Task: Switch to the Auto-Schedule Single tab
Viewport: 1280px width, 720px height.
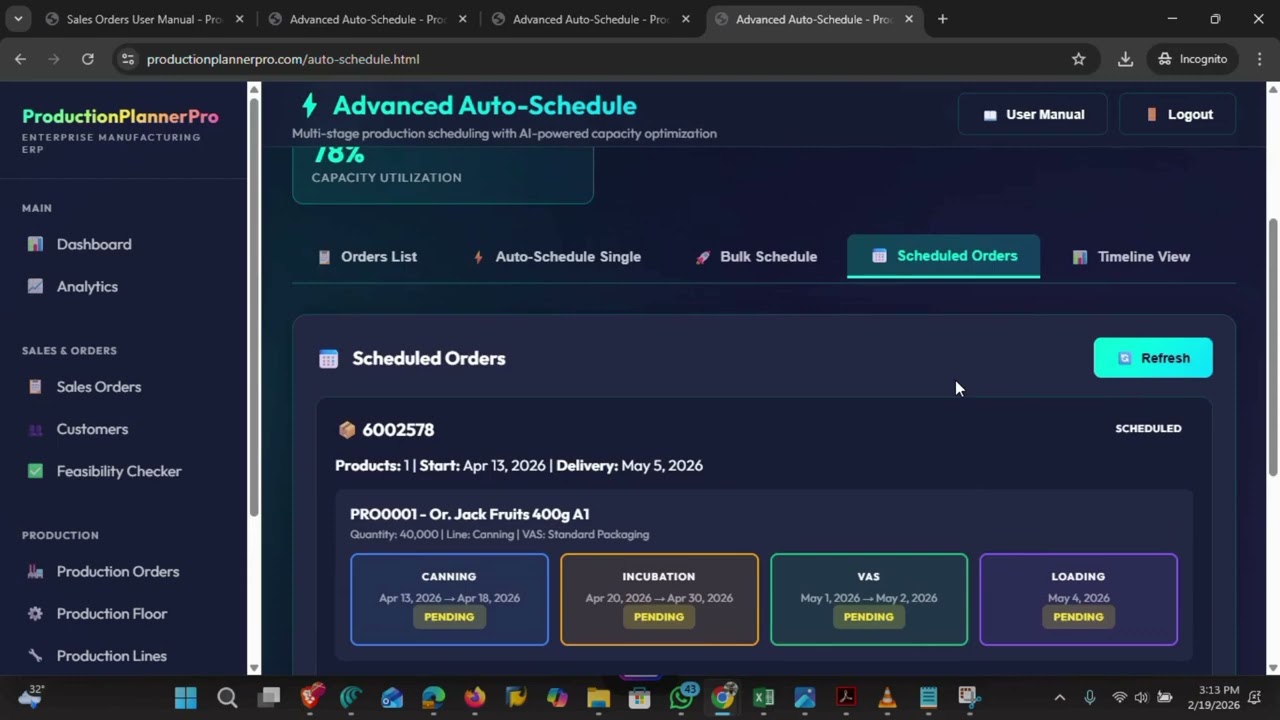Action: (x=557, y=257)
